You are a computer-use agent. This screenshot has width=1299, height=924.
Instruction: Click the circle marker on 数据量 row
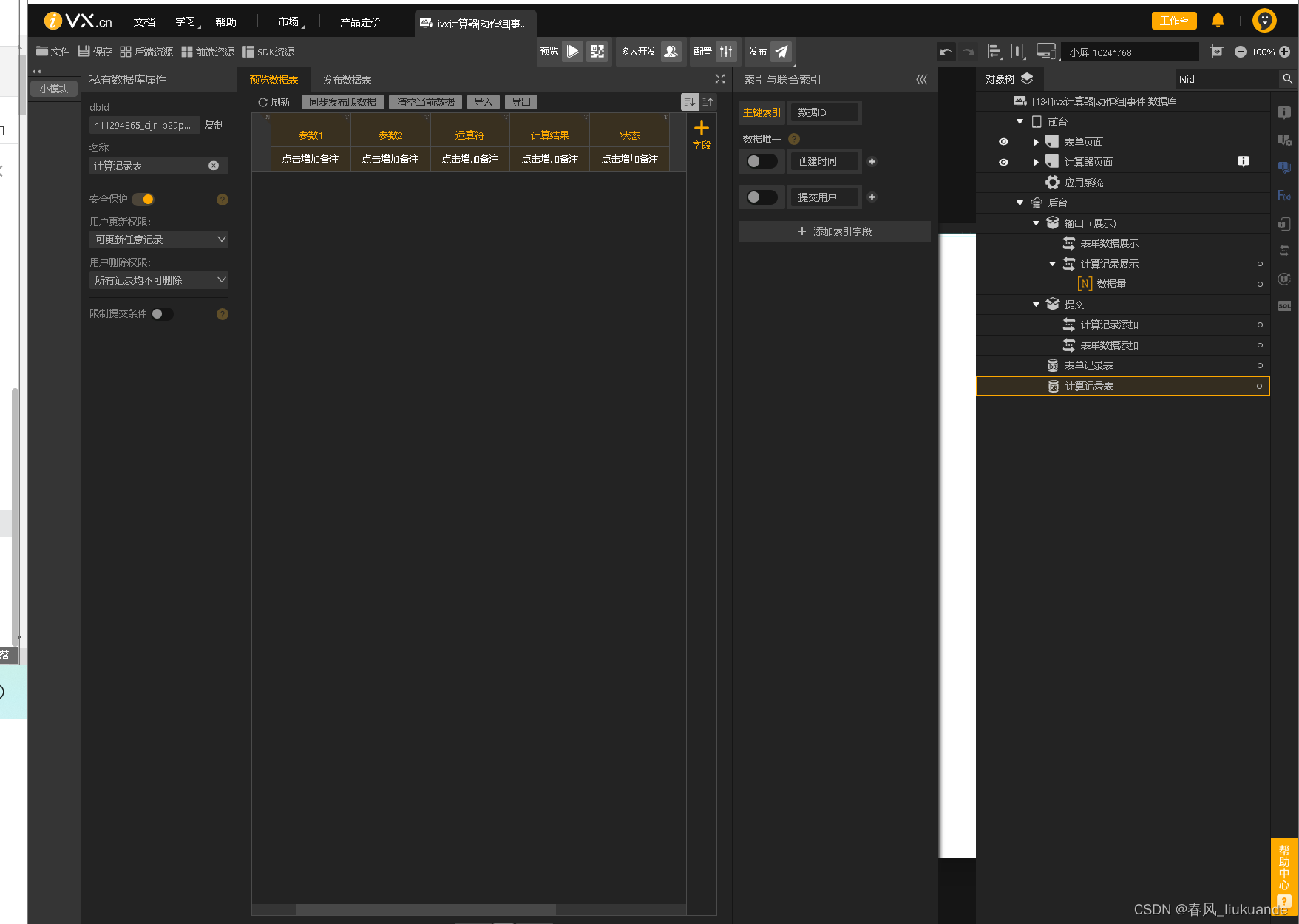1260,284
